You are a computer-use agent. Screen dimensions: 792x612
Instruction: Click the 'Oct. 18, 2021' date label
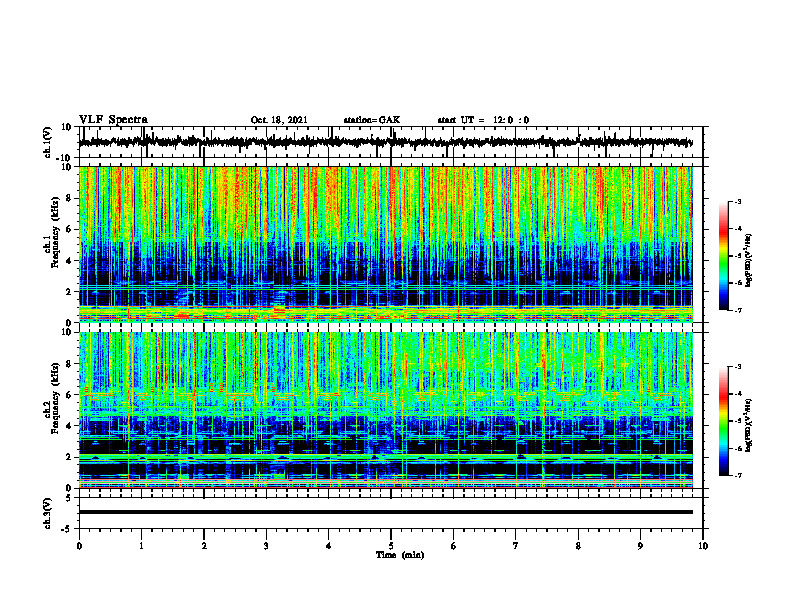coord(279,120)
